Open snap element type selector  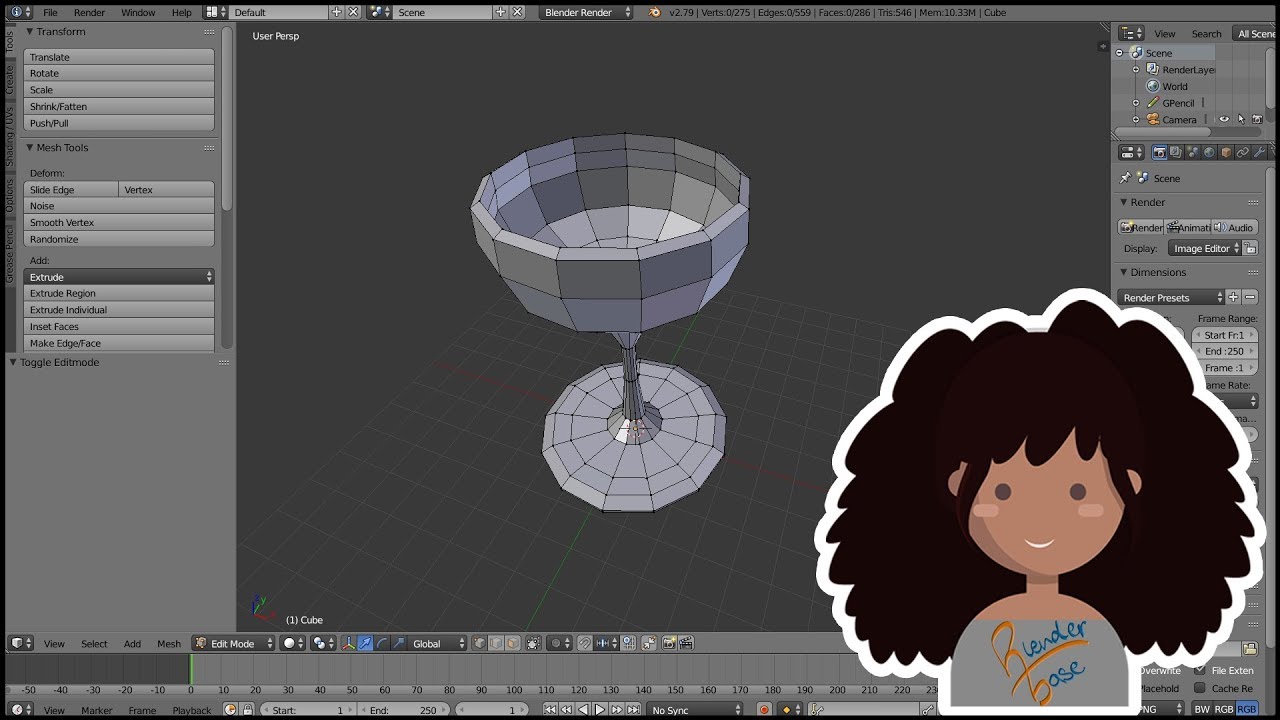click(604, 643)
